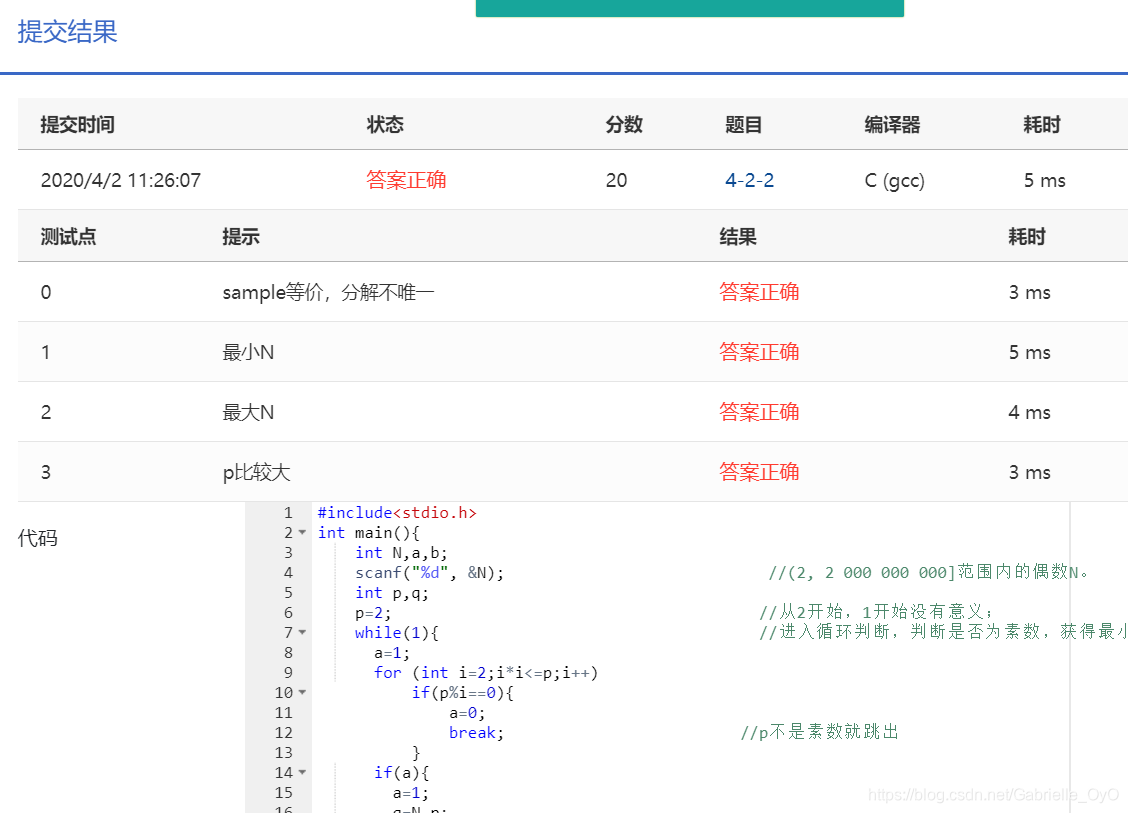
Task: Collapse the main function fold at line 2
Action: coord(301,532)
